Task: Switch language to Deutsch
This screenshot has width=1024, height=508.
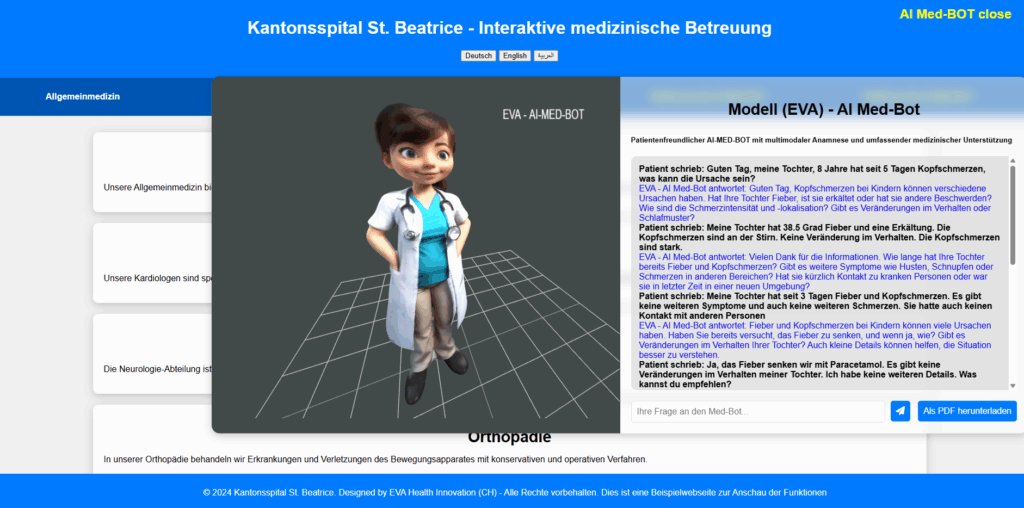Action: pos(478,56)
